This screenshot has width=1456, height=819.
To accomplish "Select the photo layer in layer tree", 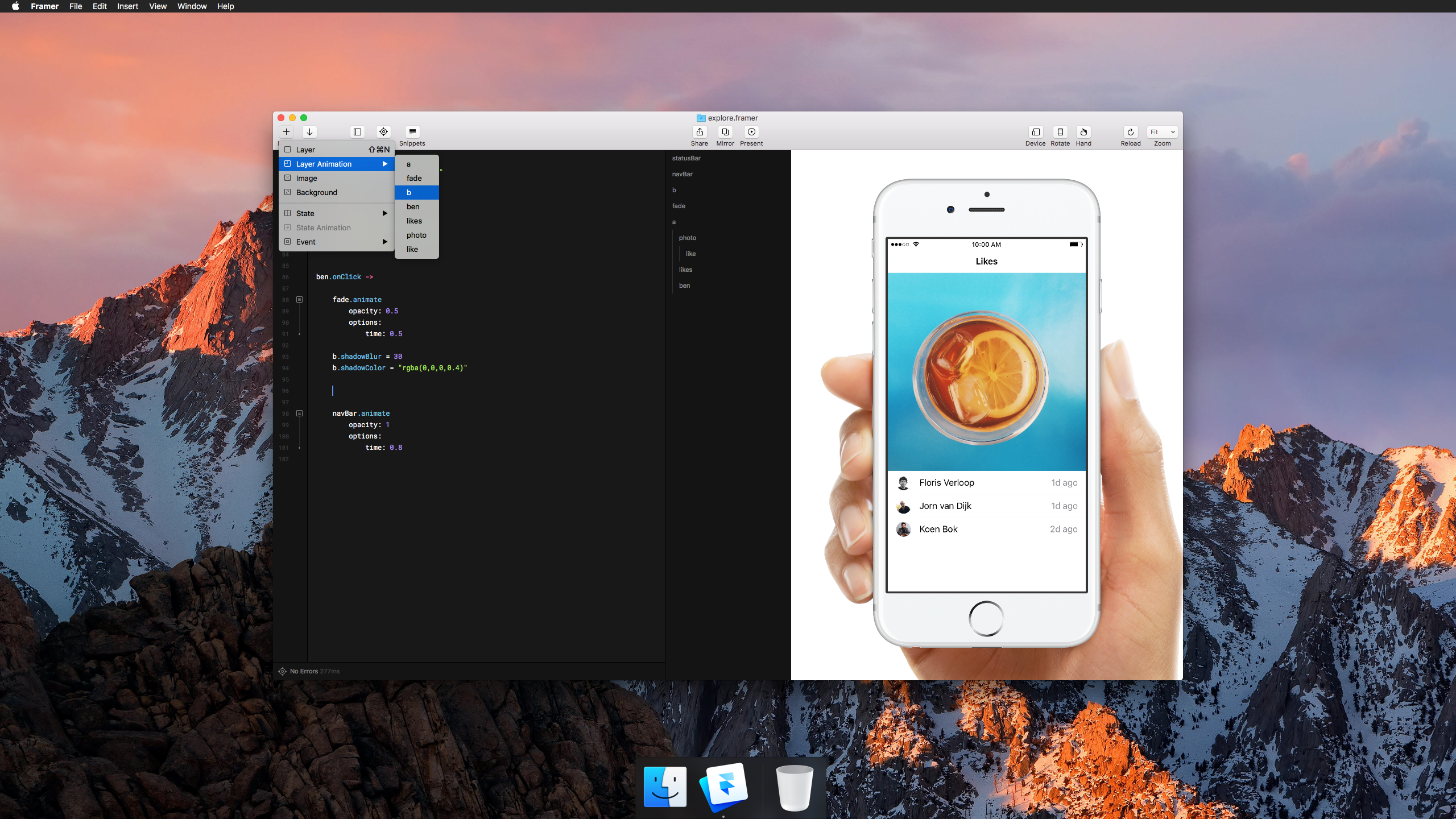I will 687,238.
